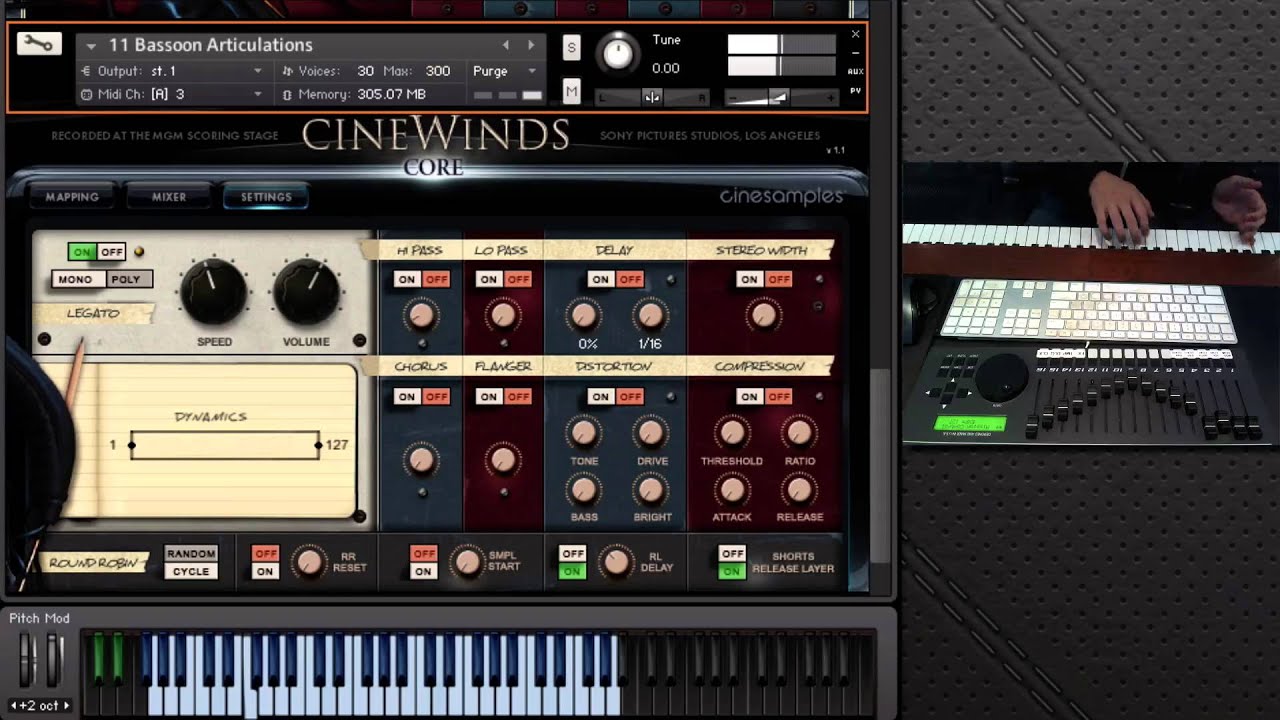Click the Distortion Bass knob
Screen dimensions: 1280x720
point(583,490)
